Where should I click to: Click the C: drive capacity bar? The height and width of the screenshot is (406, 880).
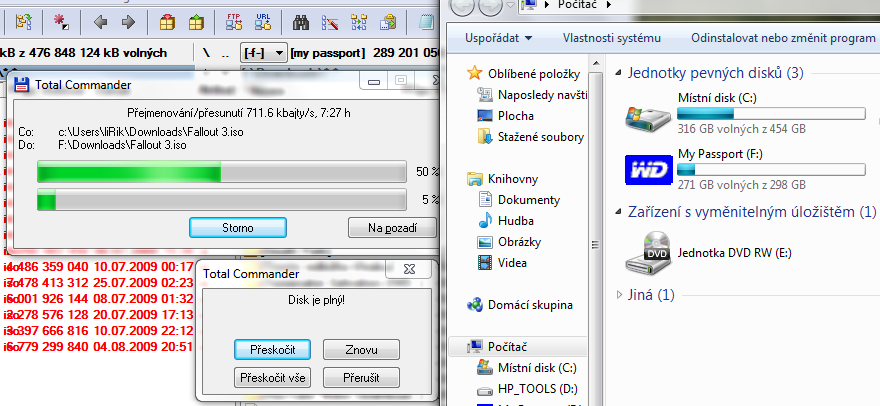pyautogui.click(x=772, y=114)
